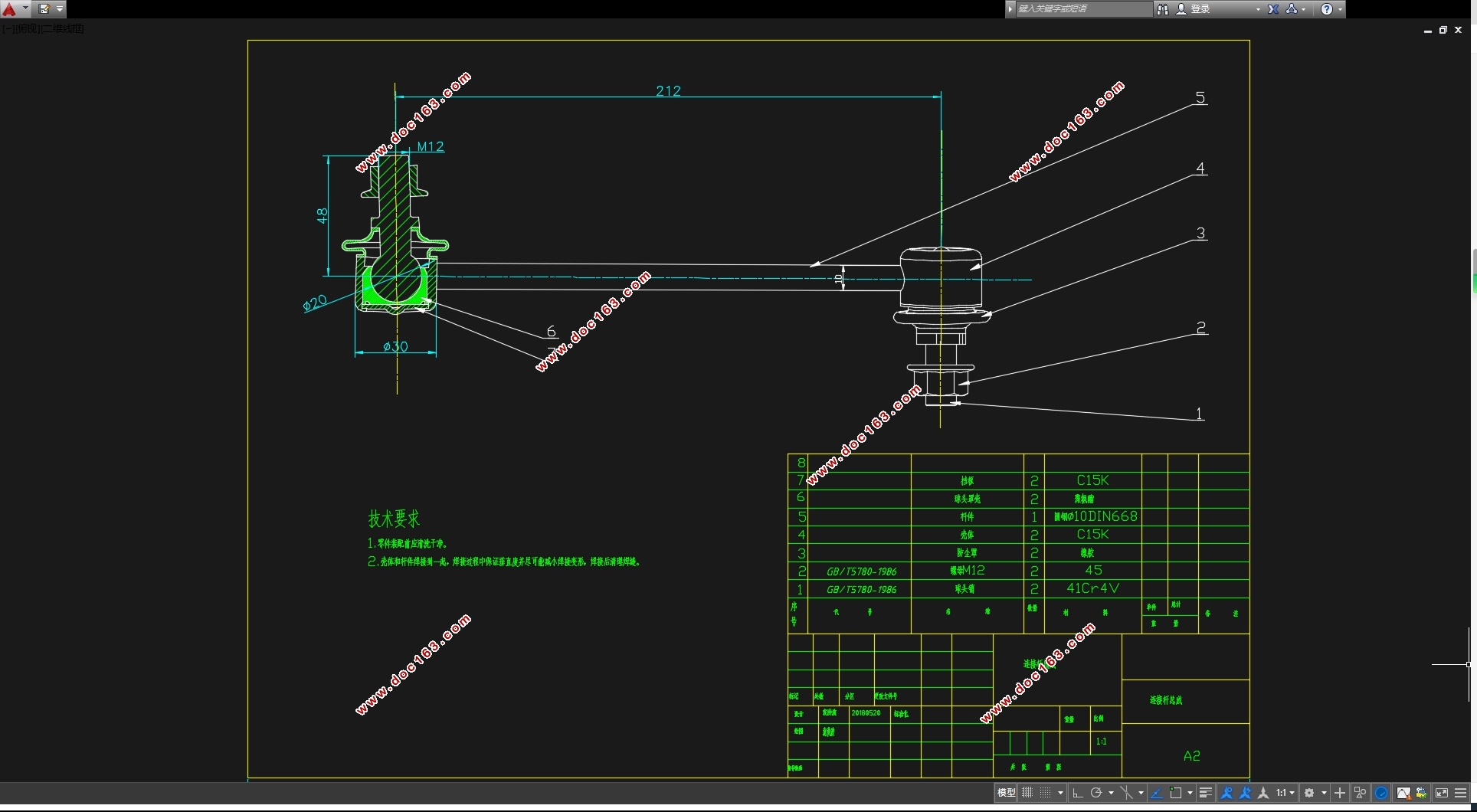
Task: Toggle object snap tracking (blue angle icon)
Action: (x=1157, y=793)
